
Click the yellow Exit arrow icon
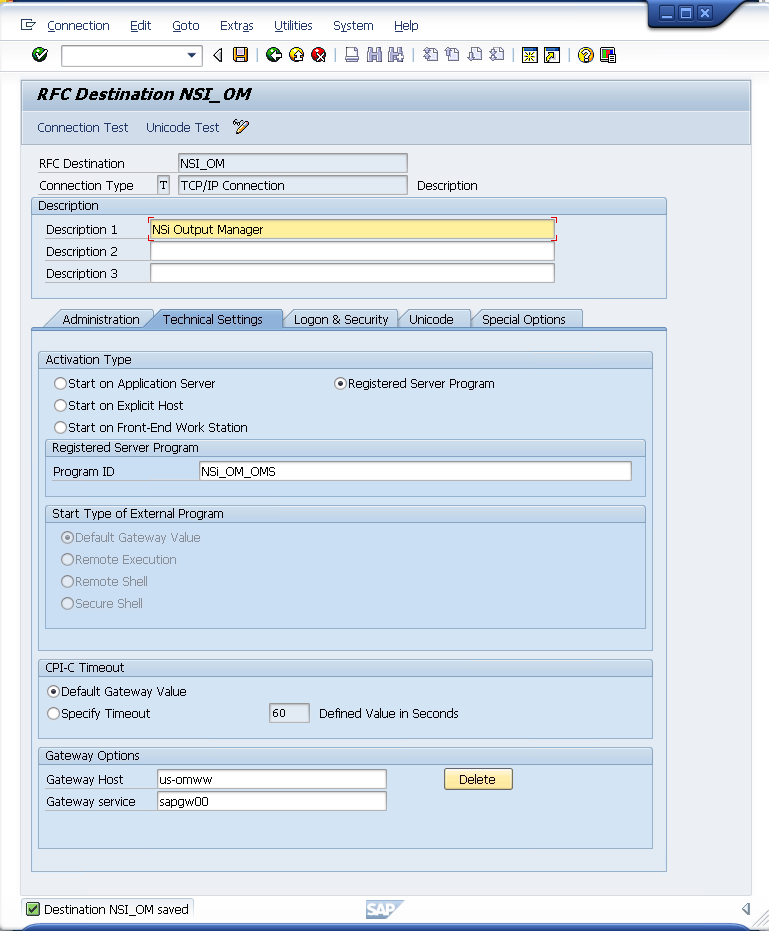[x=296, y=55]
